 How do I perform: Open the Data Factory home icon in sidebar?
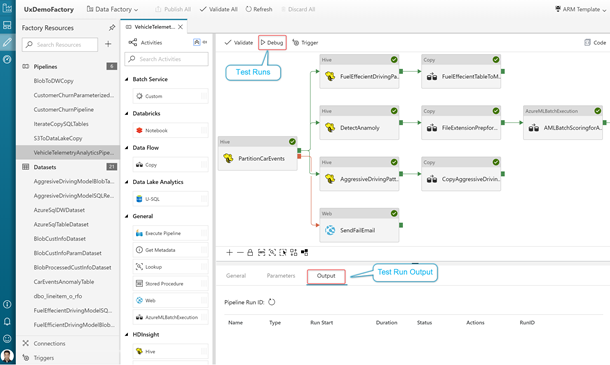[x=7, y=8]
